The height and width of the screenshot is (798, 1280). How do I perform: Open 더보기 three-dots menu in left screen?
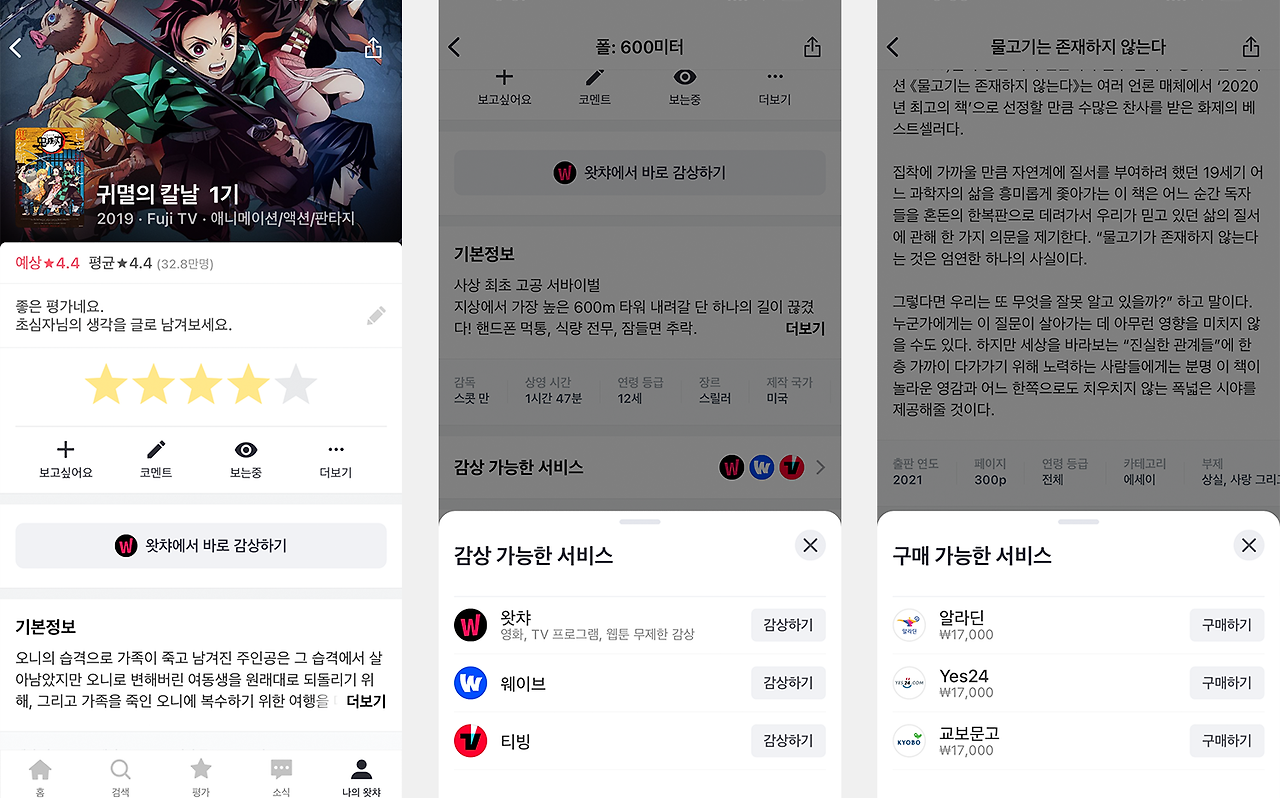tap(336, 450)
